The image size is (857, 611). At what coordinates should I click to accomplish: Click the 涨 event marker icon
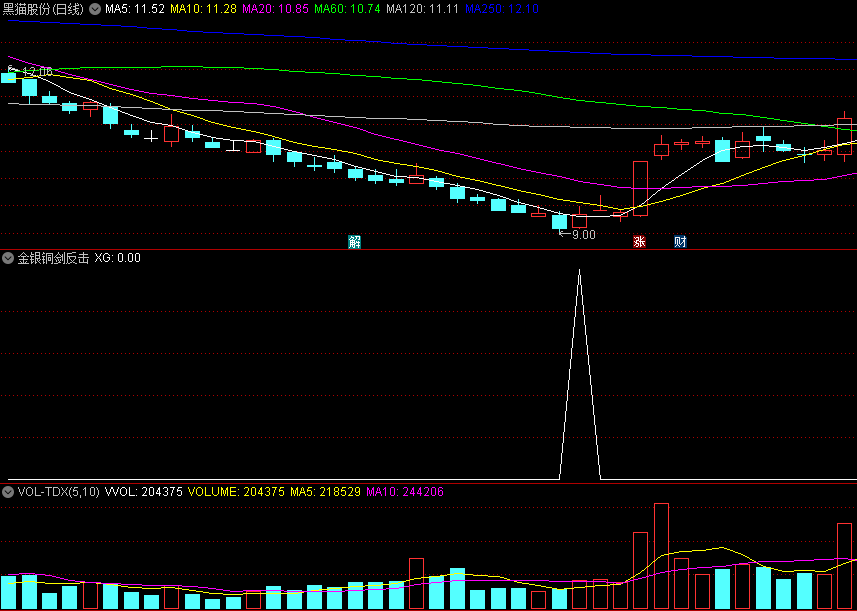click(639, 242)
